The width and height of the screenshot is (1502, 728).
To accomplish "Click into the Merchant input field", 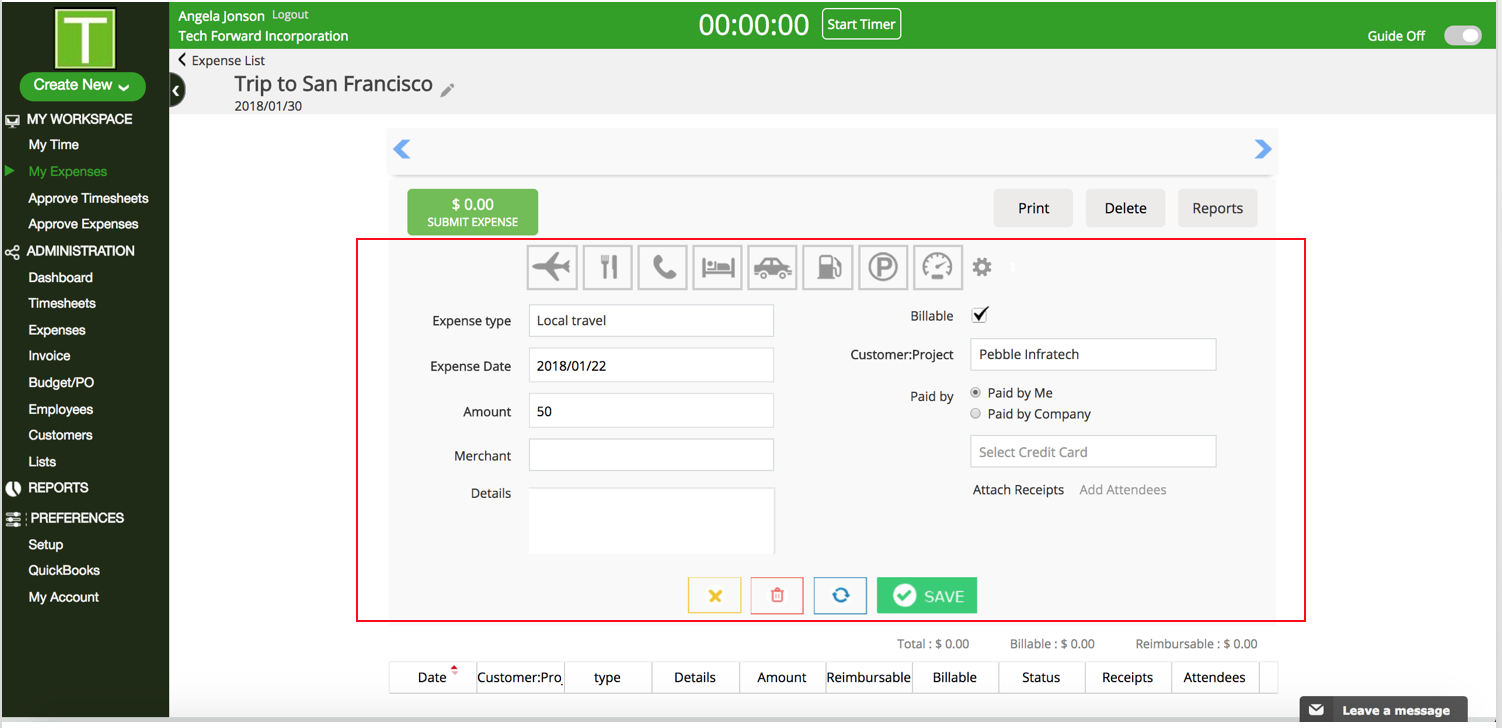I will pos(651,455).
